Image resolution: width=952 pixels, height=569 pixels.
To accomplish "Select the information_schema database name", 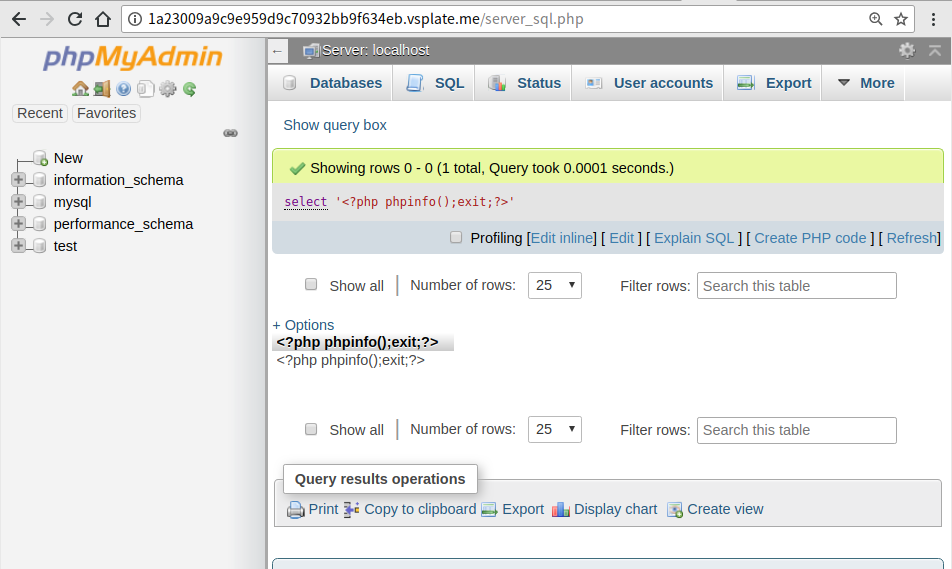I will pyautogui.click(x=118, y=180).
